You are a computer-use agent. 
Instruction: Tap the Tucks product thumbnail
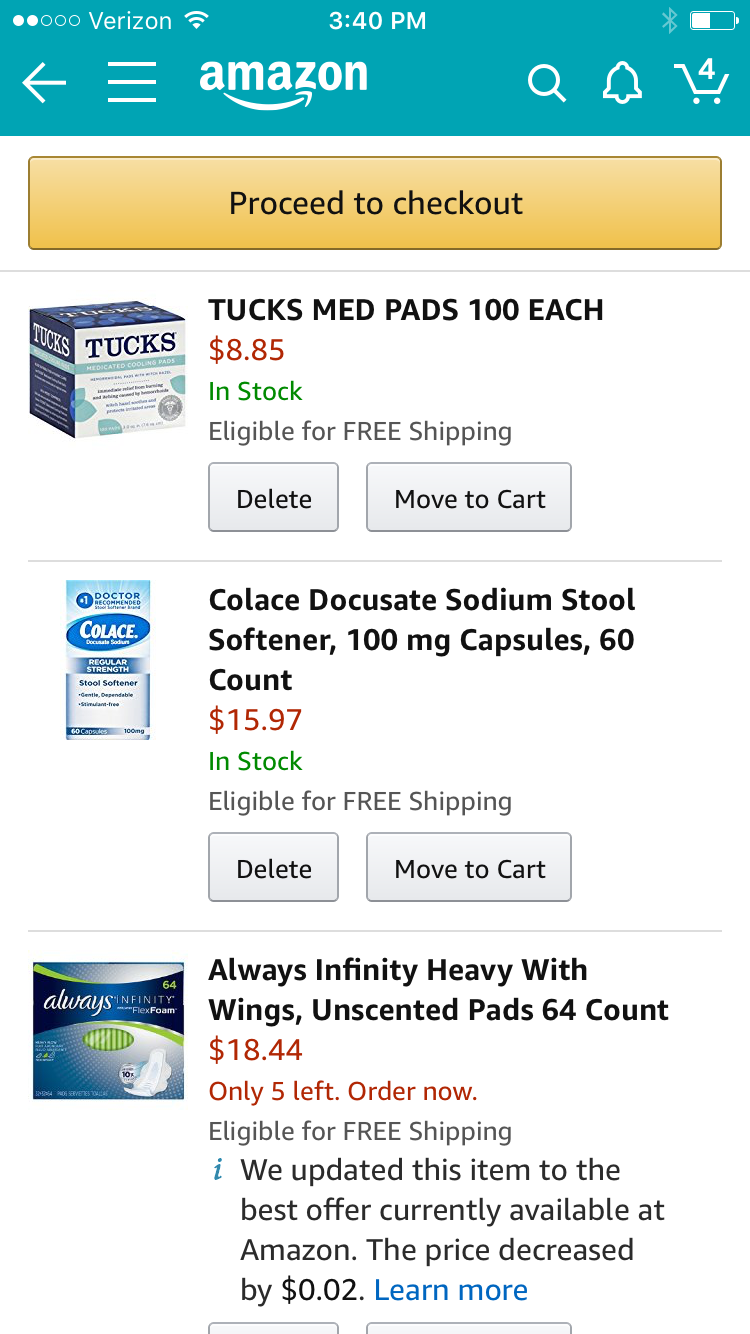point(107,369)
